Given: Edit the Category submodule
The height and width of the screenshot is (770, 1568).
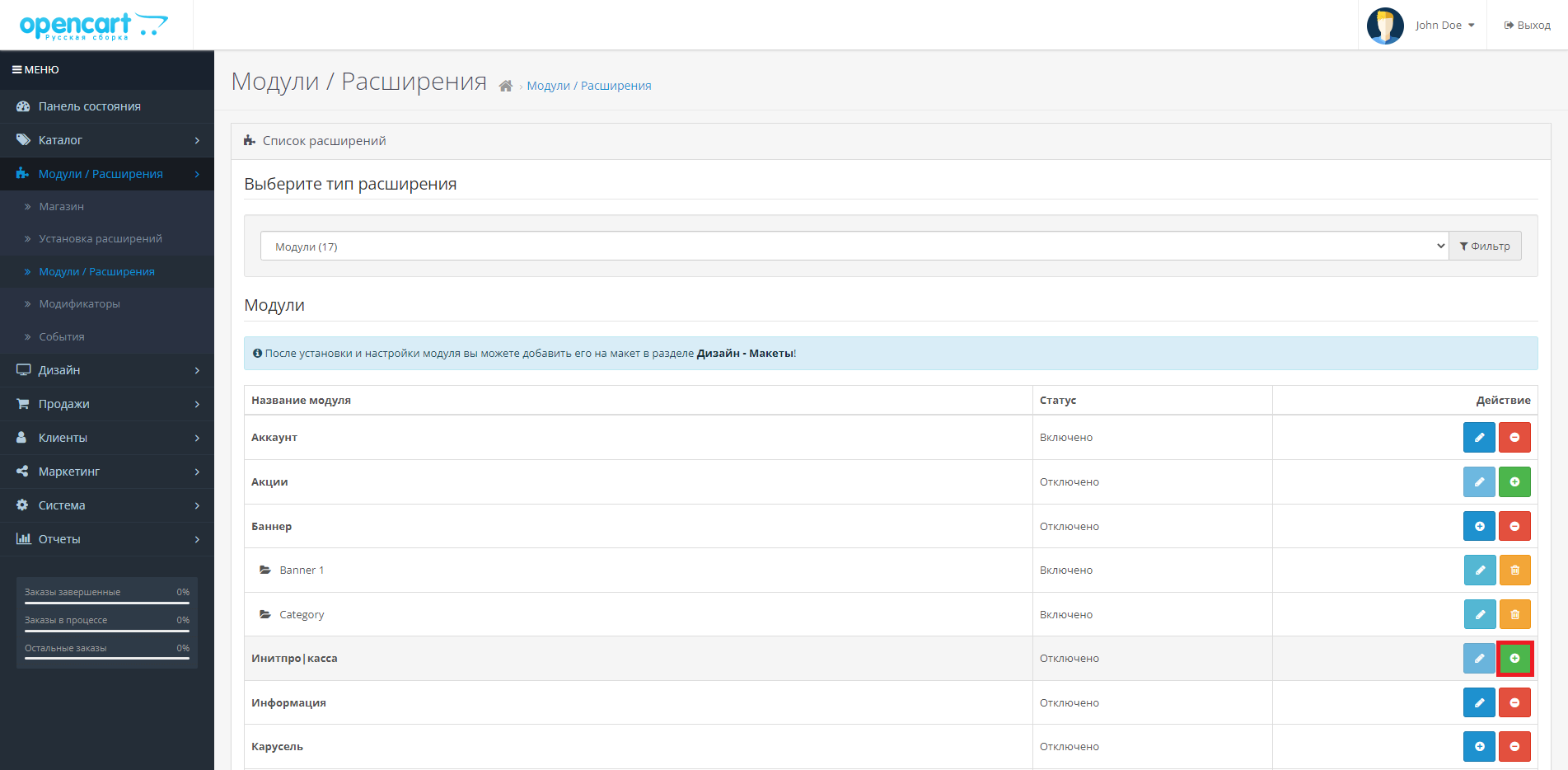Looking at the screenshot, I should tap(1480, 614).
